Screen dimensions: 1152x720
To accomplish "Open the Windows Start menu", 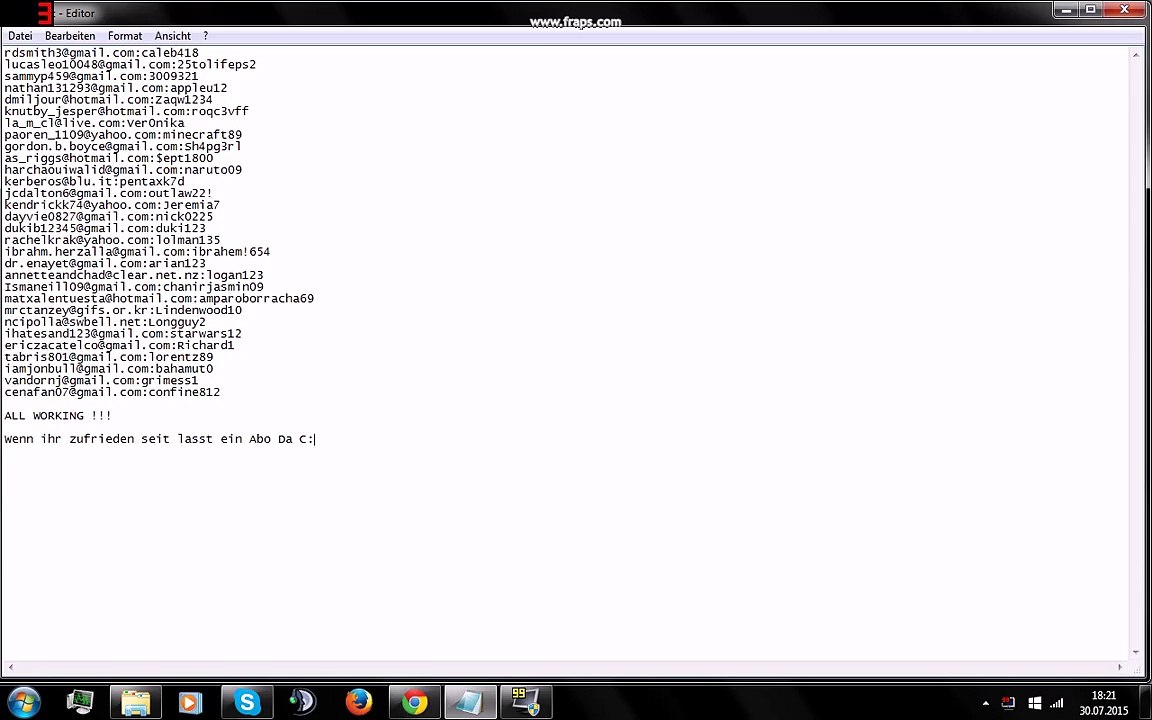I will [x=25, y=702].
